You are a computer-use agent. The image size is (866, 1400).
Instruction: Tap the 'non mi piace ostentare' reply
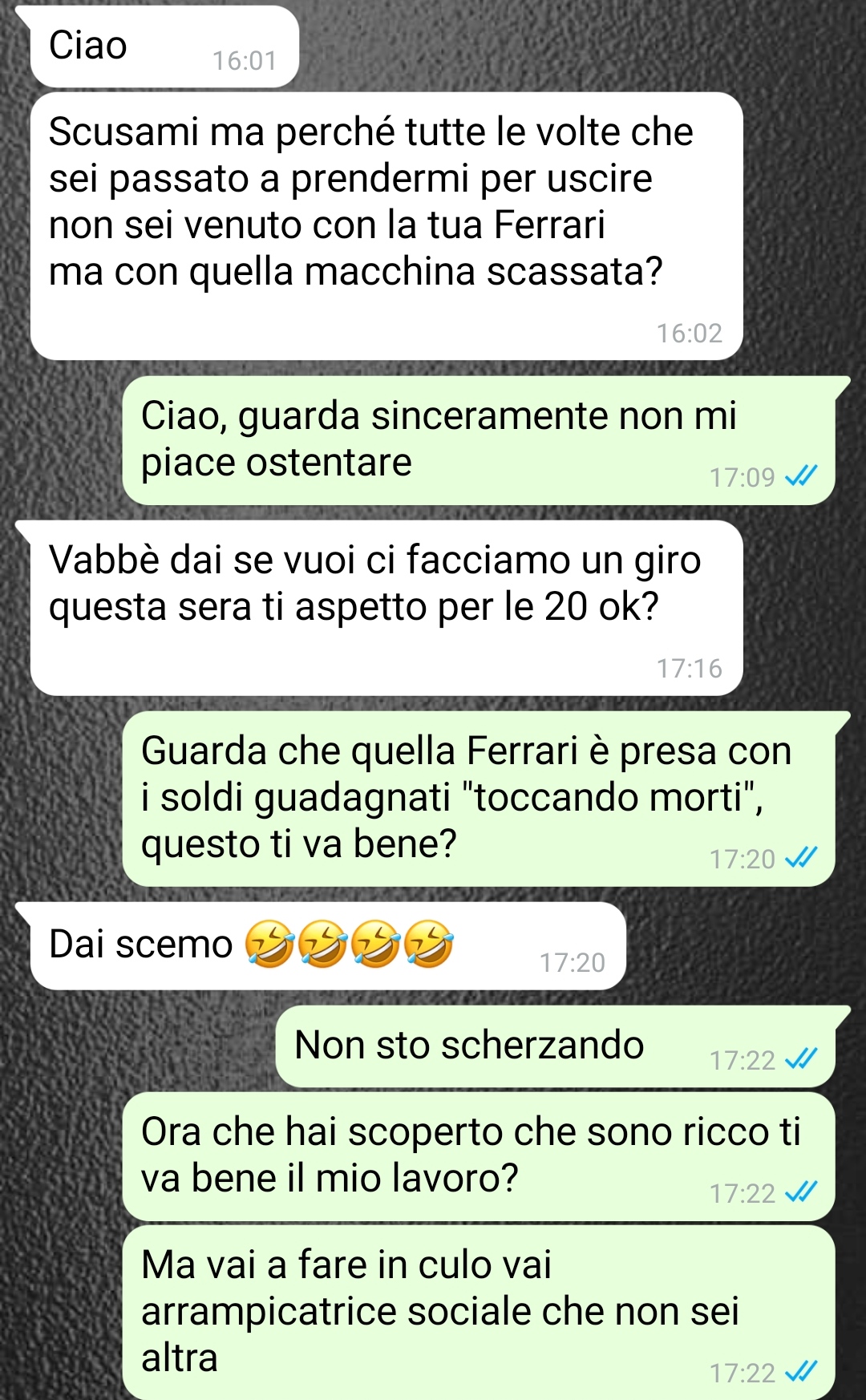click(x=479, y=440)
